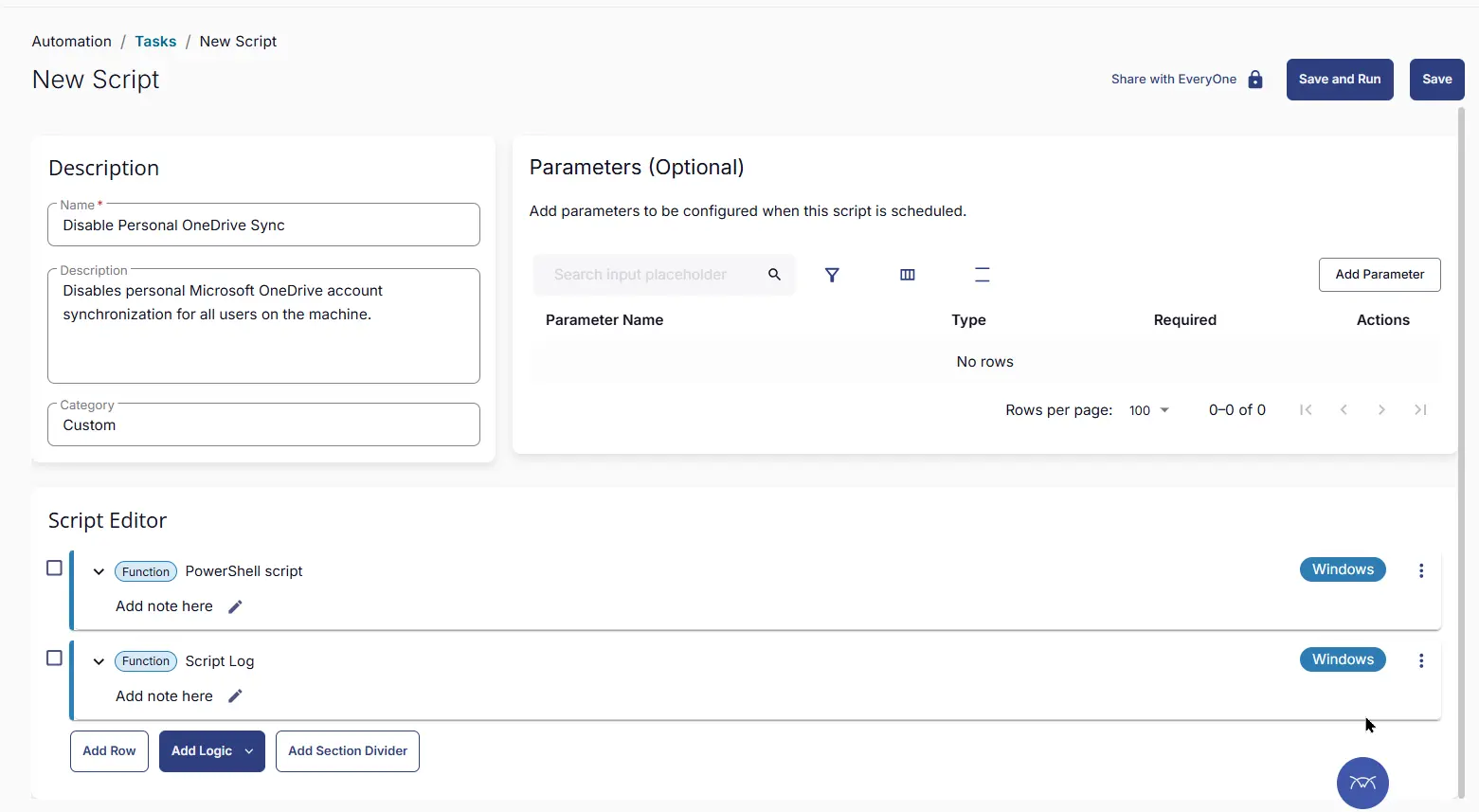Sort by Type column header
1479x812 pixels.
coord(968,320)
